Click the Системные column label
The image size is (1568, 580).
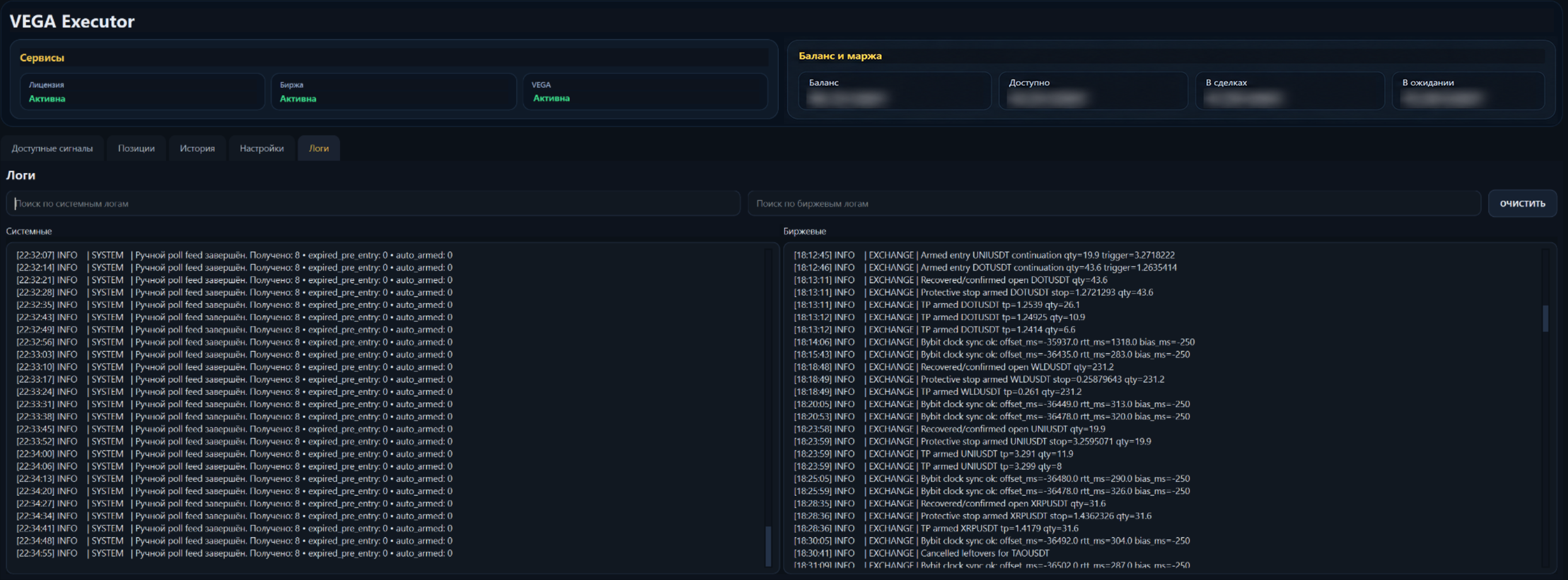(x=29, y=232)
